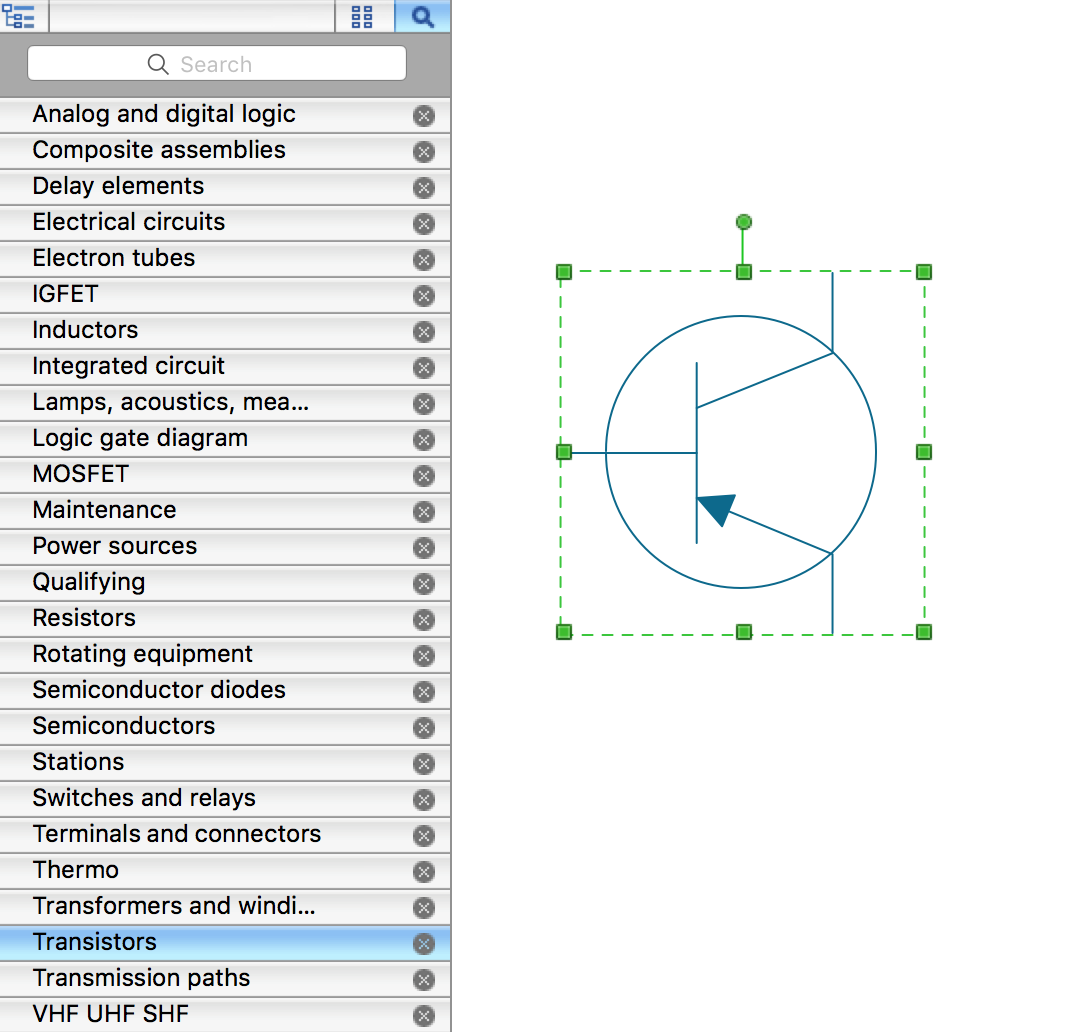
Task: Open Power sources library
Action: click(x=225, y=548)
